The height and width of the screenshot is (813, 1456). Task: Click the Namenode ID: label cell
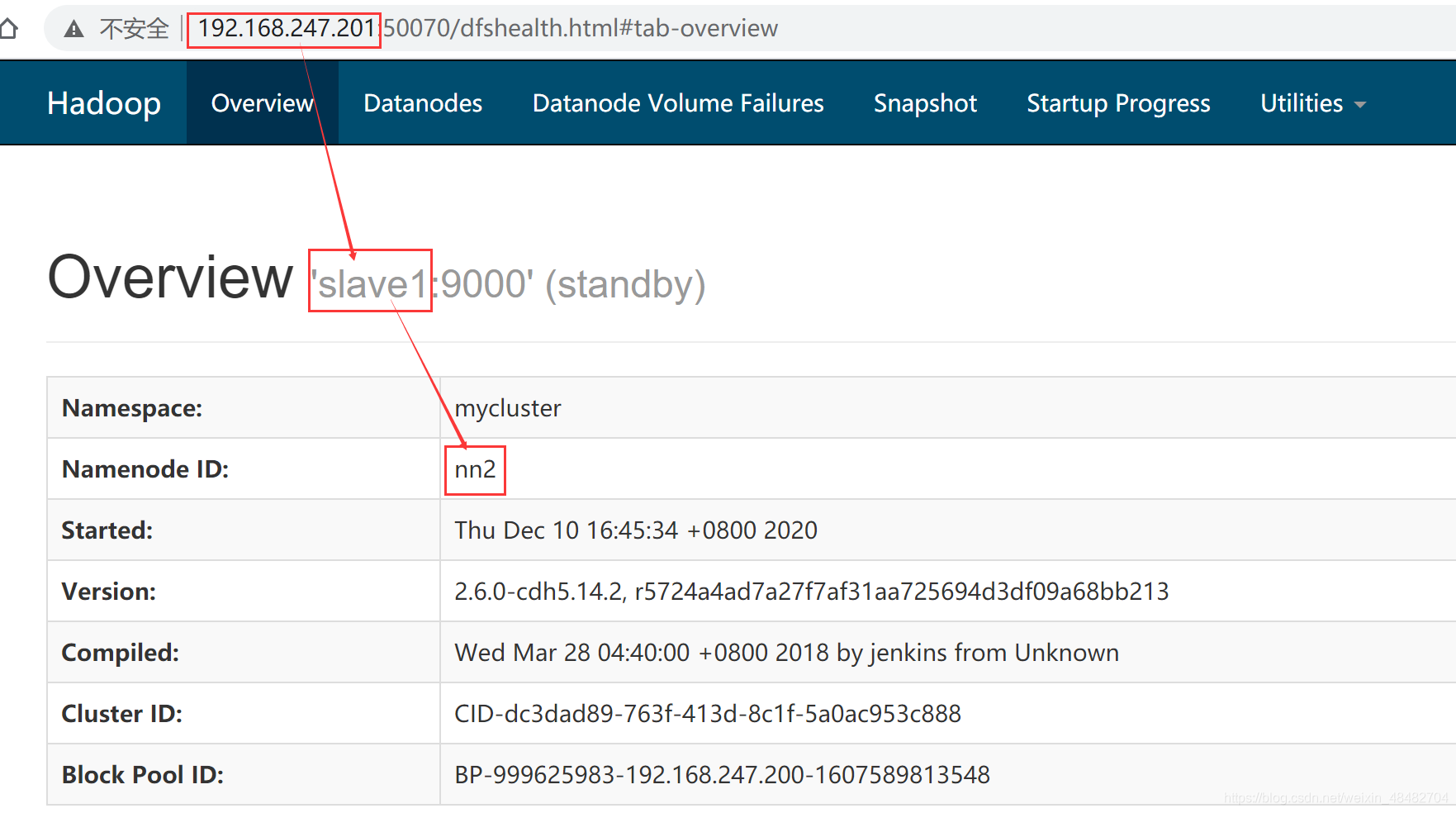click(244, 469)
